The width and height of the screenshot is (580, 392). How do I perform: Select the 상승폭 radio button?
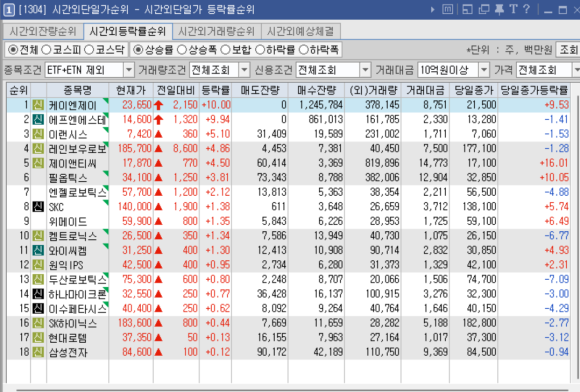pos(182,50)
